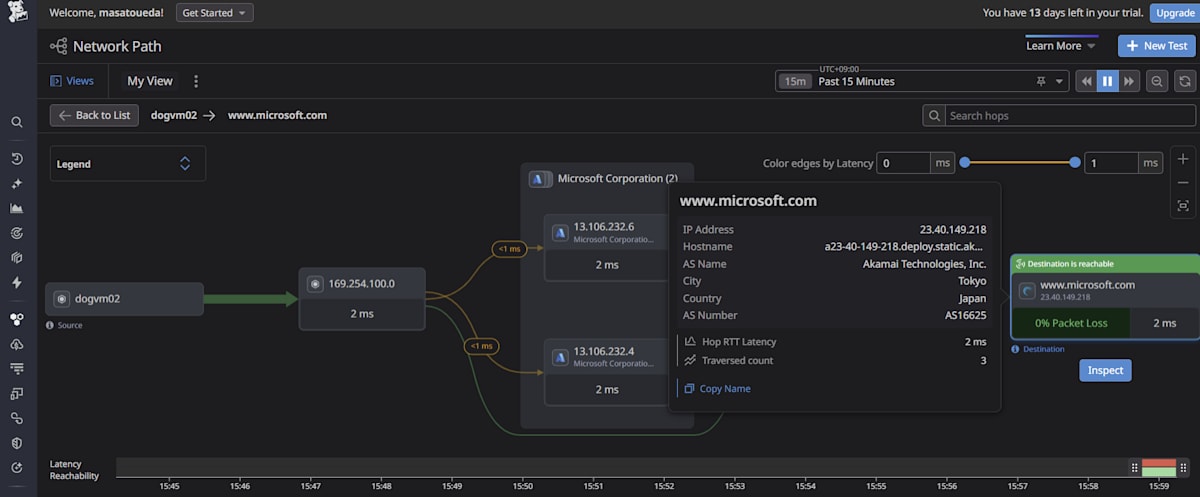The width and height of the screenshot is (1200, 497).
Task: Select the dogvm02 source node
Action: click(x=124, y=298)
